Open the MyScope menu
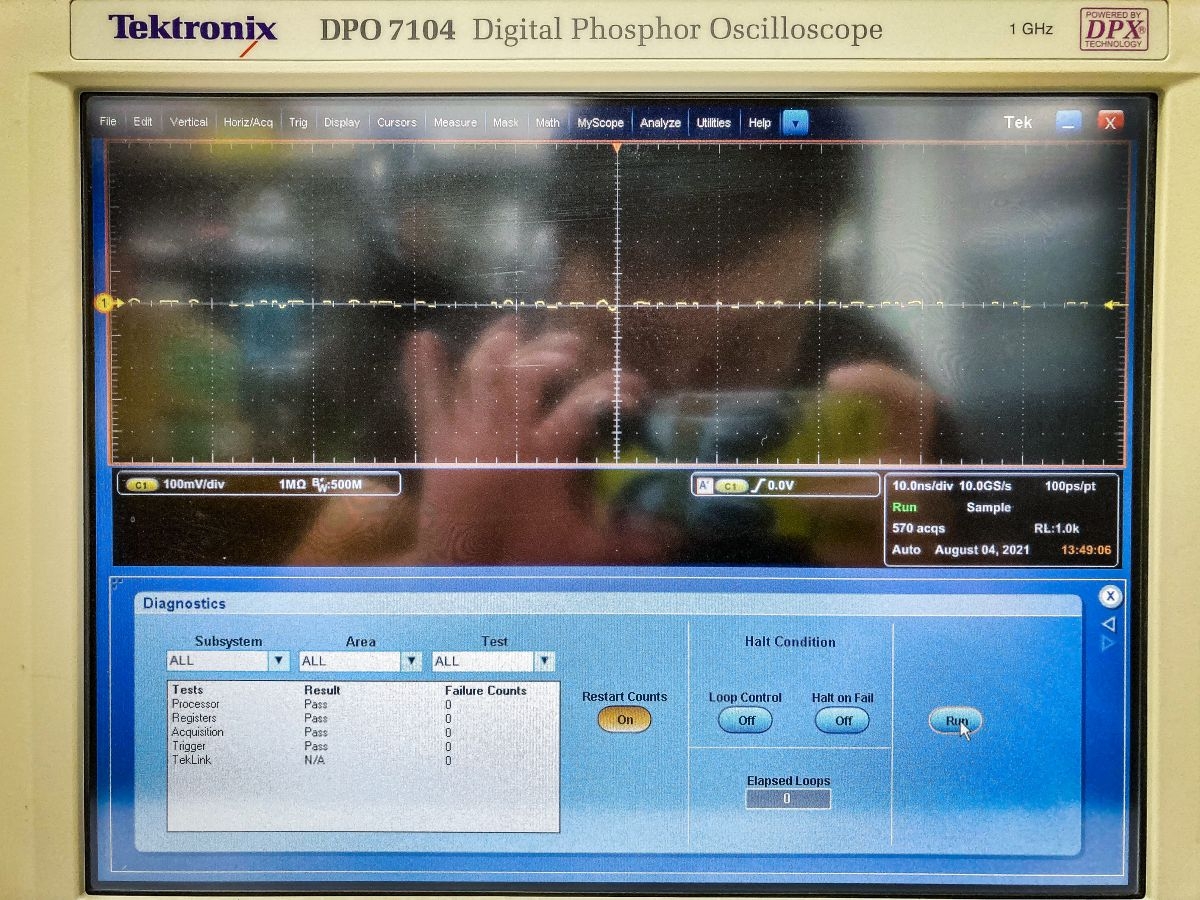 pos(600,123)
